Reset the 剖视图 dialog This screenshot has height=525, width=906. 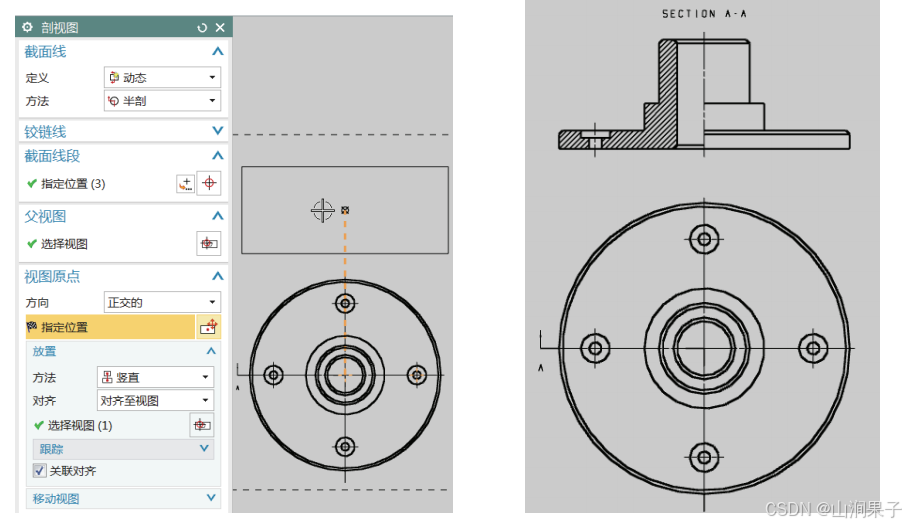202,27
